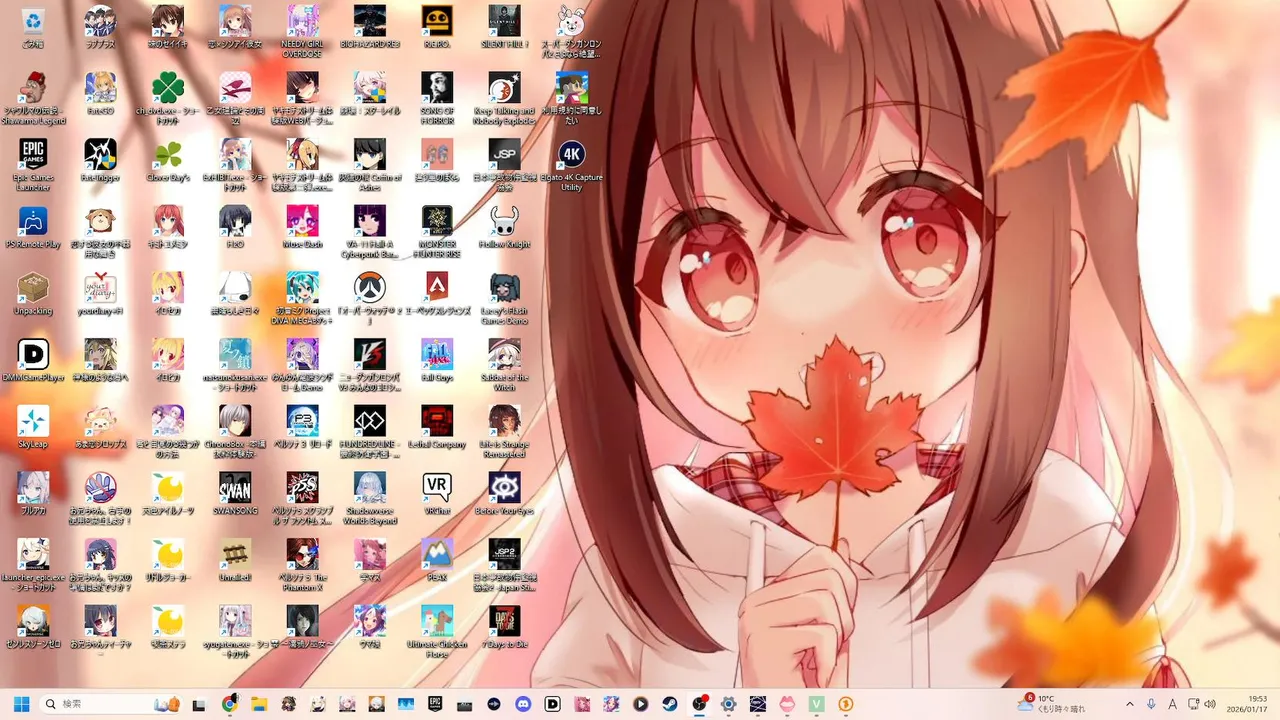Open Keep Talking and Nobody Explodes icon
The height and width of the screenshot is (720, 1280).
504,99
